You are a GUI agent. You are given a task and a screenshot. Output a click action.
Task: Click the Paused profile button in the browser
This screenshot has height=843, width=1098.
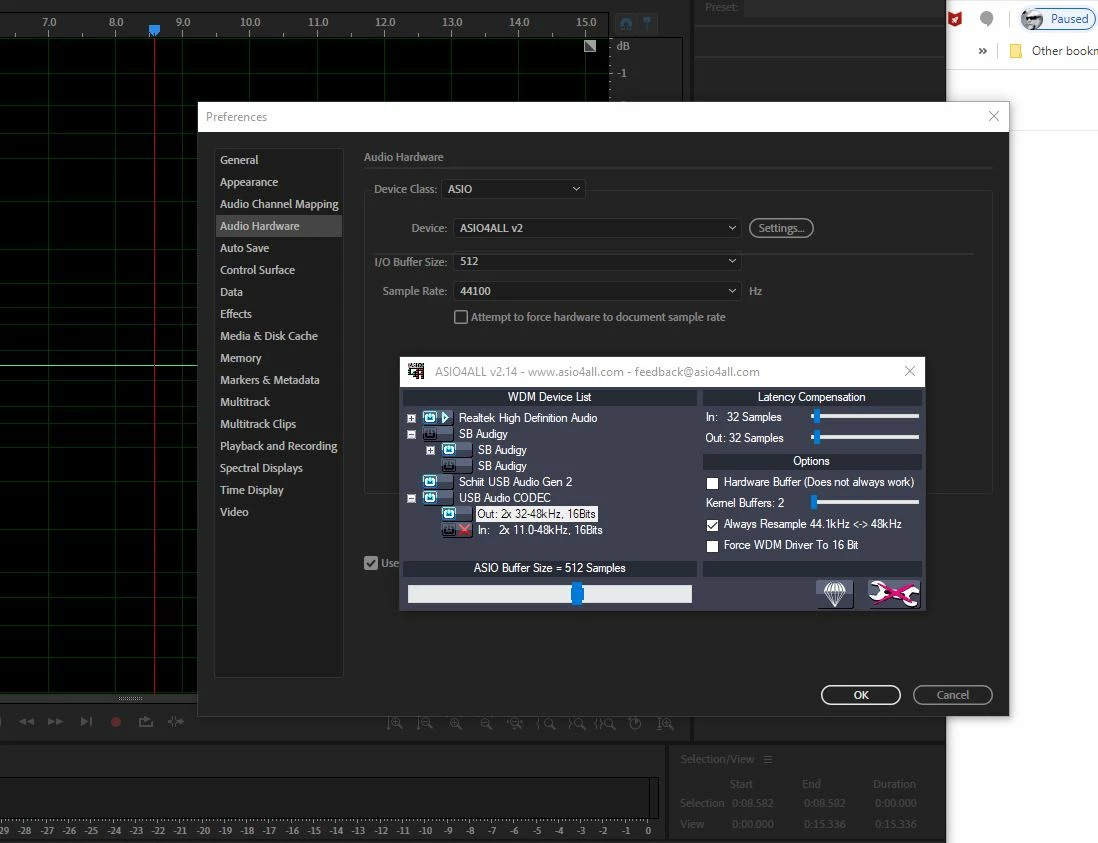pos(1057,19)
